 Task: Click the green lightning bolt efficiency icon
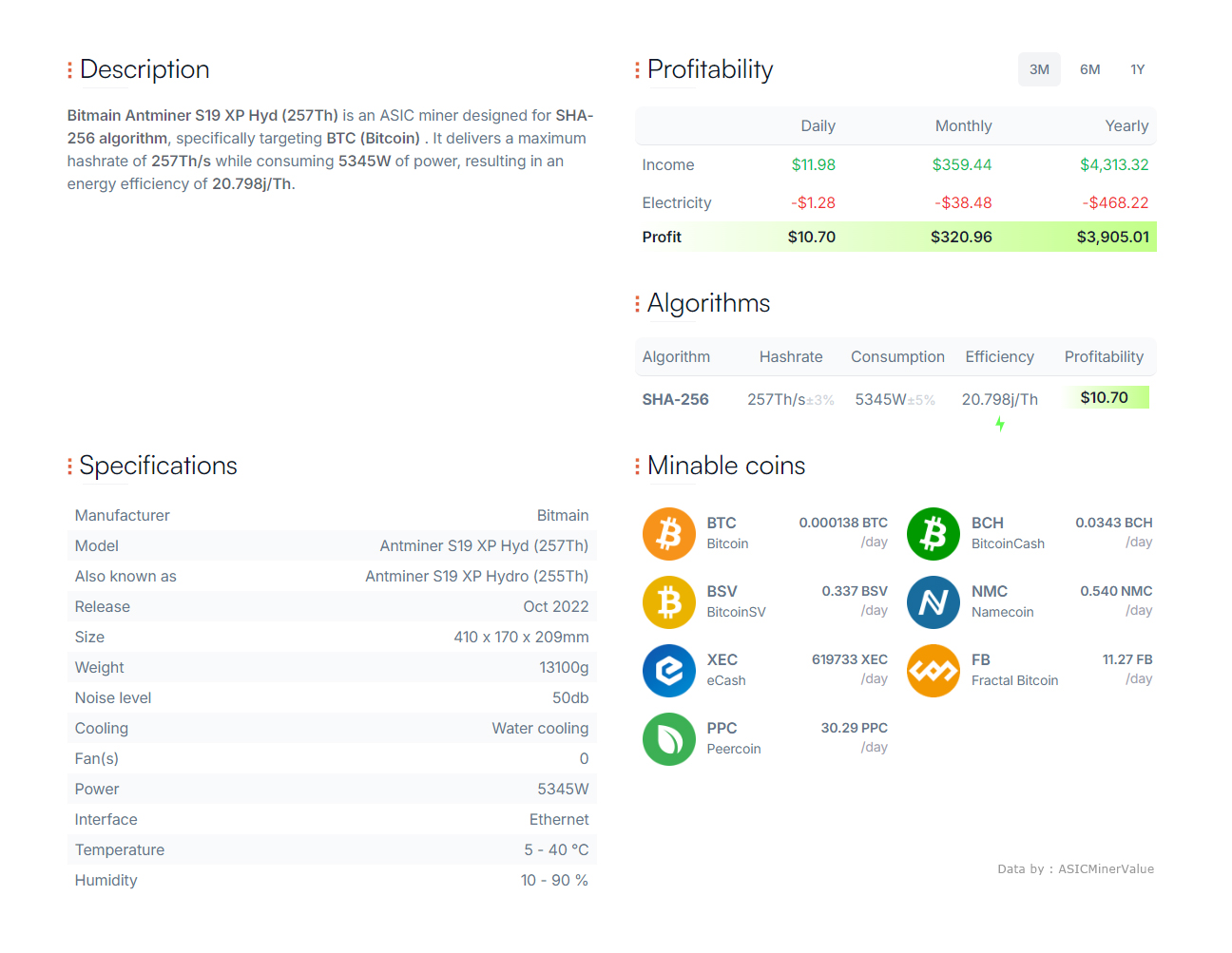(1000, 424)
